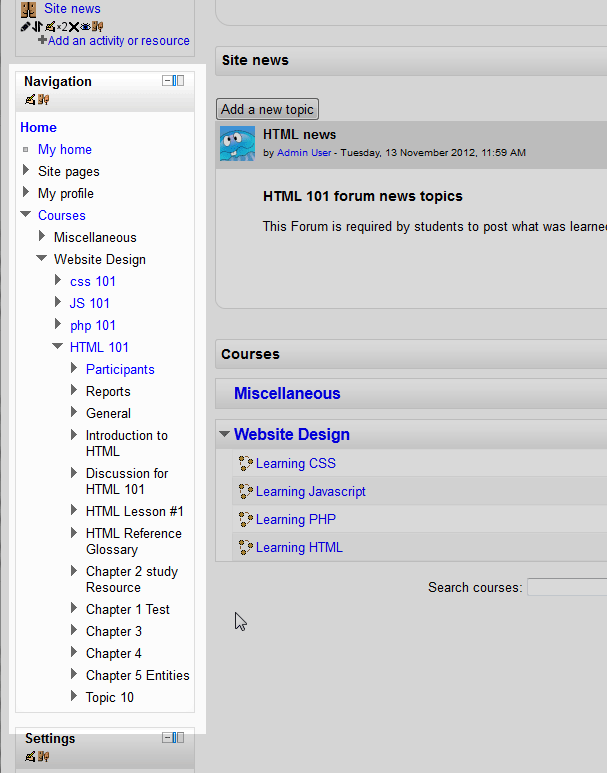Image resolution: width=607 pixels, height=773 pixels.
Task: Click the course icon beside Learning CSS
Action: [x=246, y=463]
